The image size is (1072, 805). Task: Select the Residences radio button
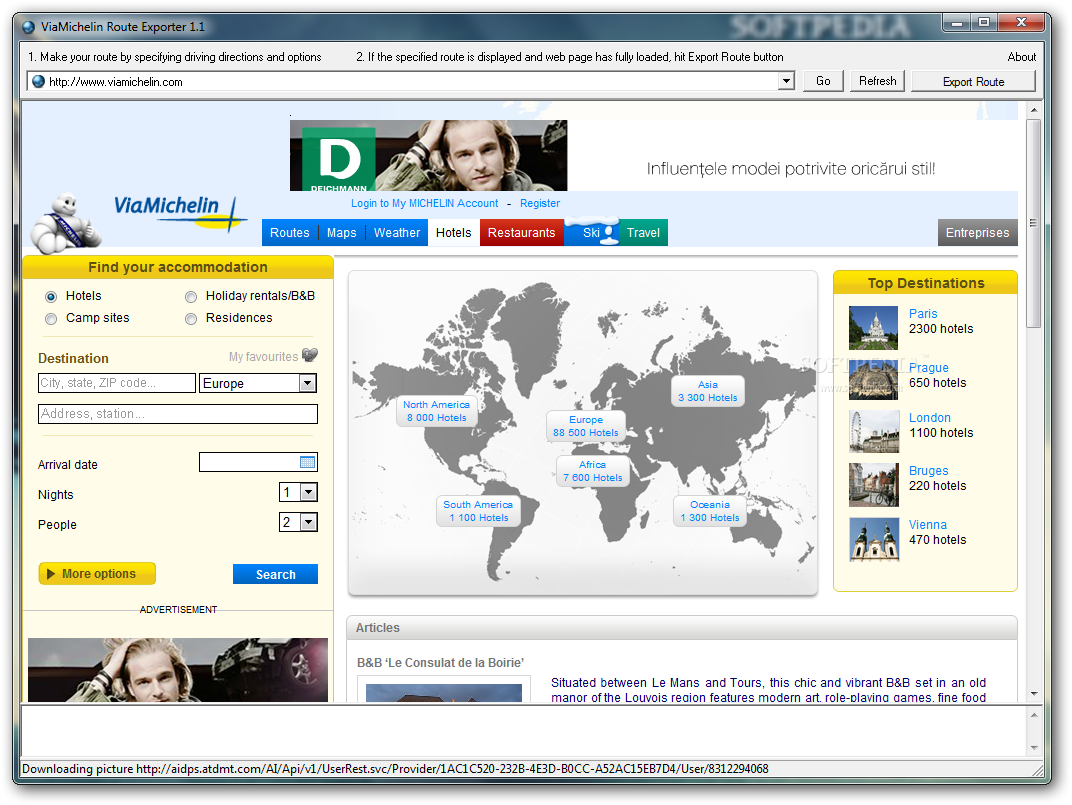(191, 319)
